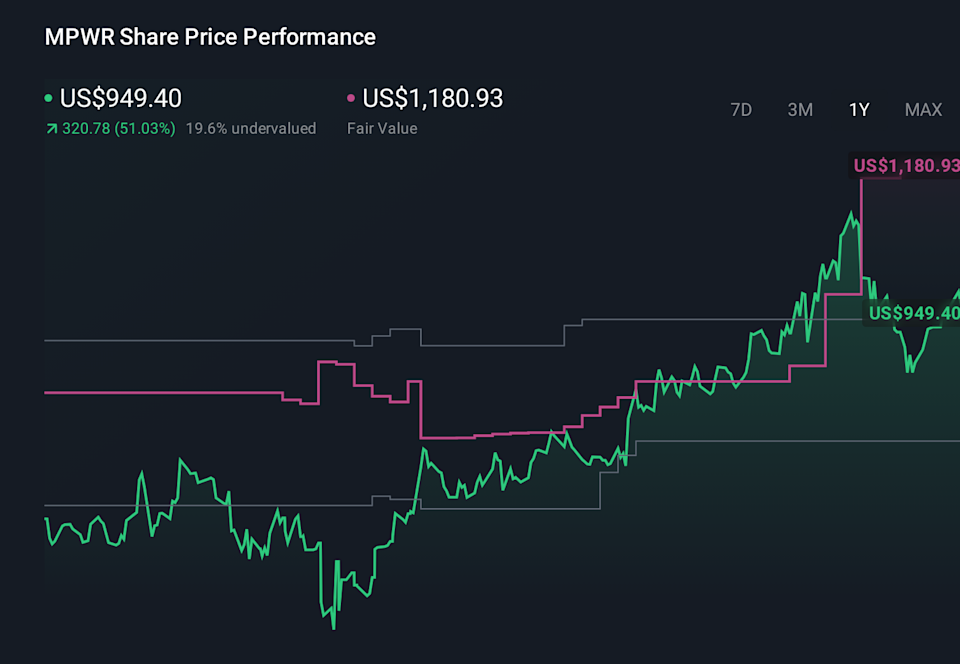Expand the 1Y period selector
960x664 pixels.
pos(859,110)
